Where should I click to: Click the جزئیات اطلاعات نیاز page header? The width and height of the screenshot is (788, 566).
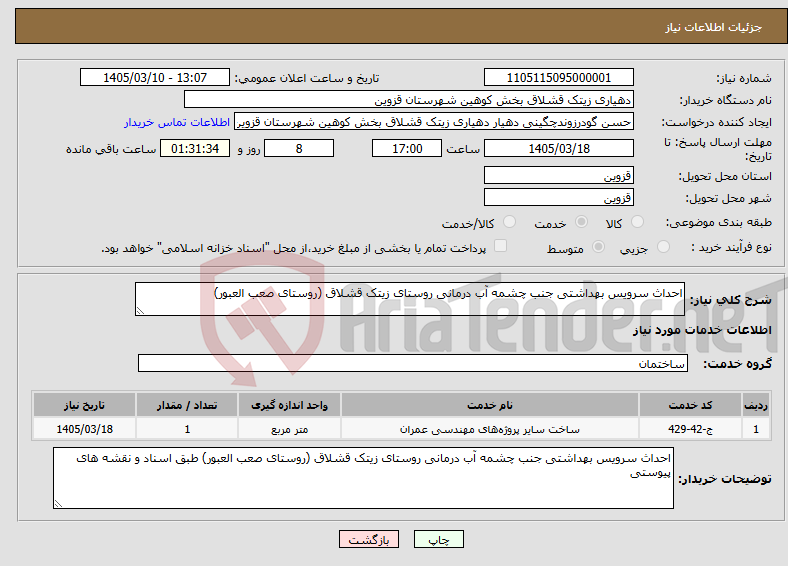(713, 27)
